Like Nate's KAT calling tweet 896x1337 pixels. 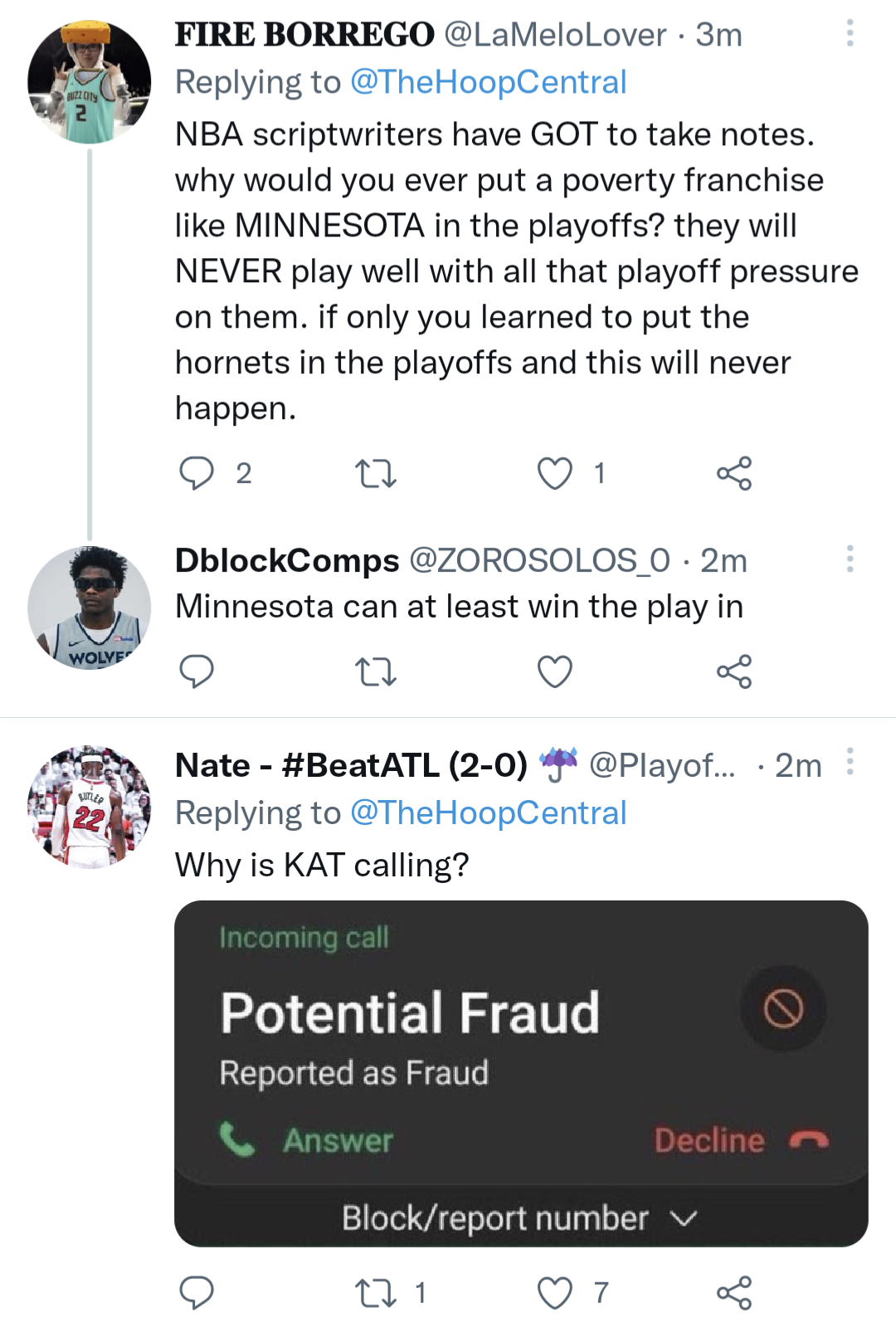[555, 1292]
